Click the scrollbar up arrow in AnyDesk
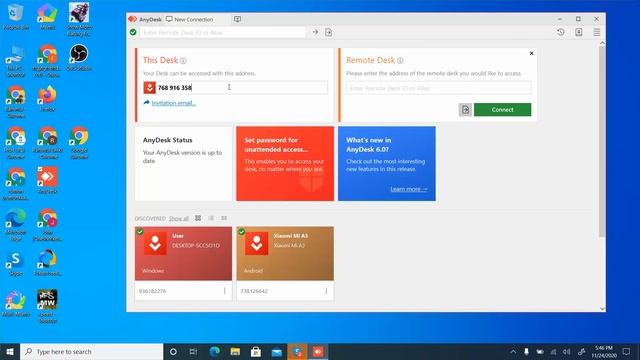Screen dimensions: 640x360 click(x=602, y=43)
